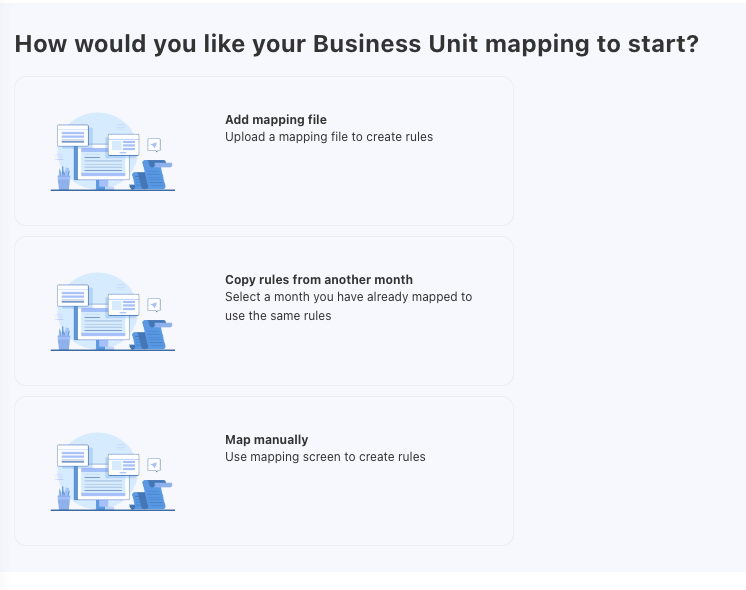The width and height of the screenshot is (746, 590).
Task: Click the paper plane icon in Map manually card
Action: [x=154, y=465]
